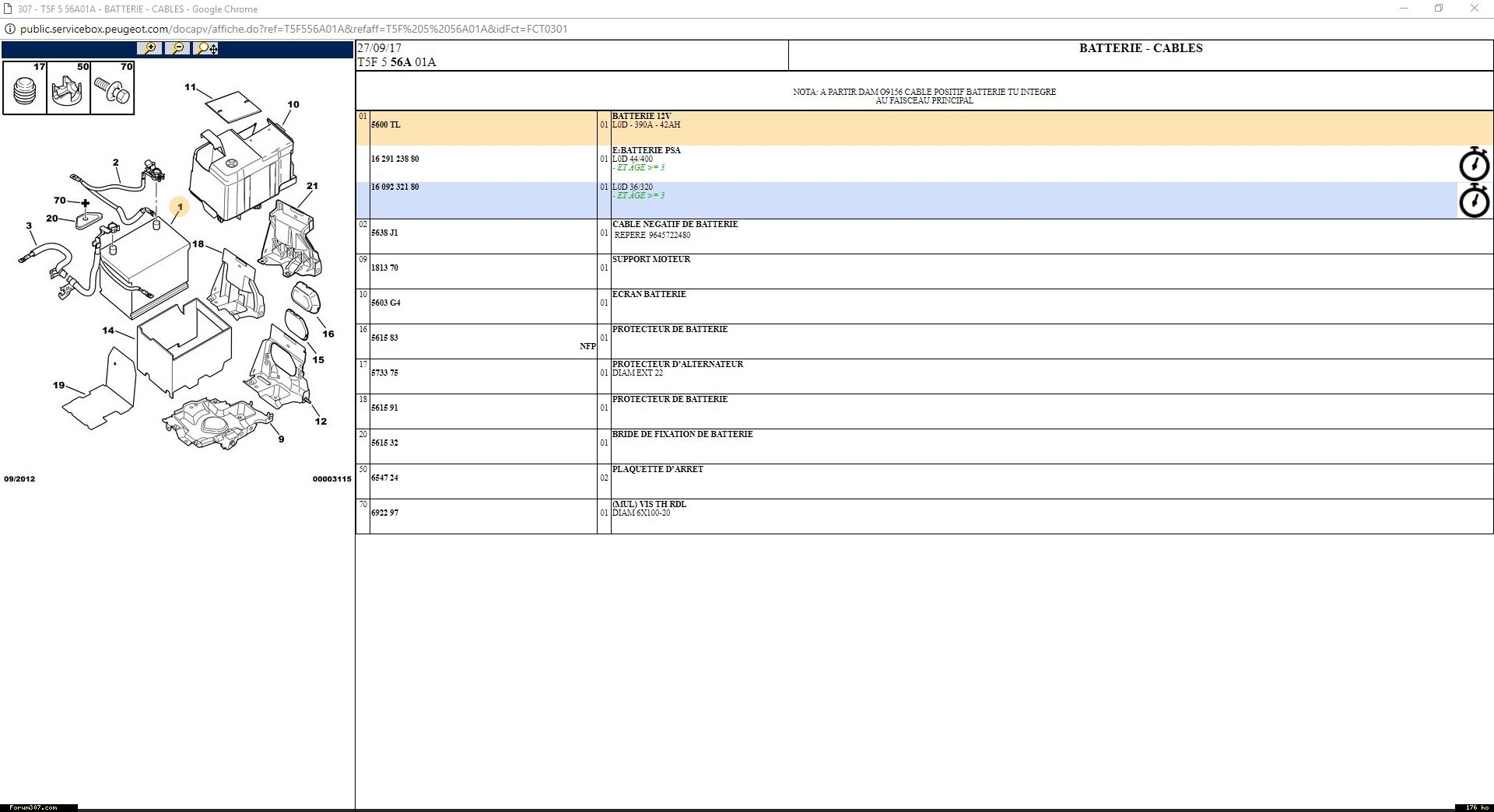1494x812 pixels.
Task: Click callout number 18 in diagram
Action: click(198, 244)
